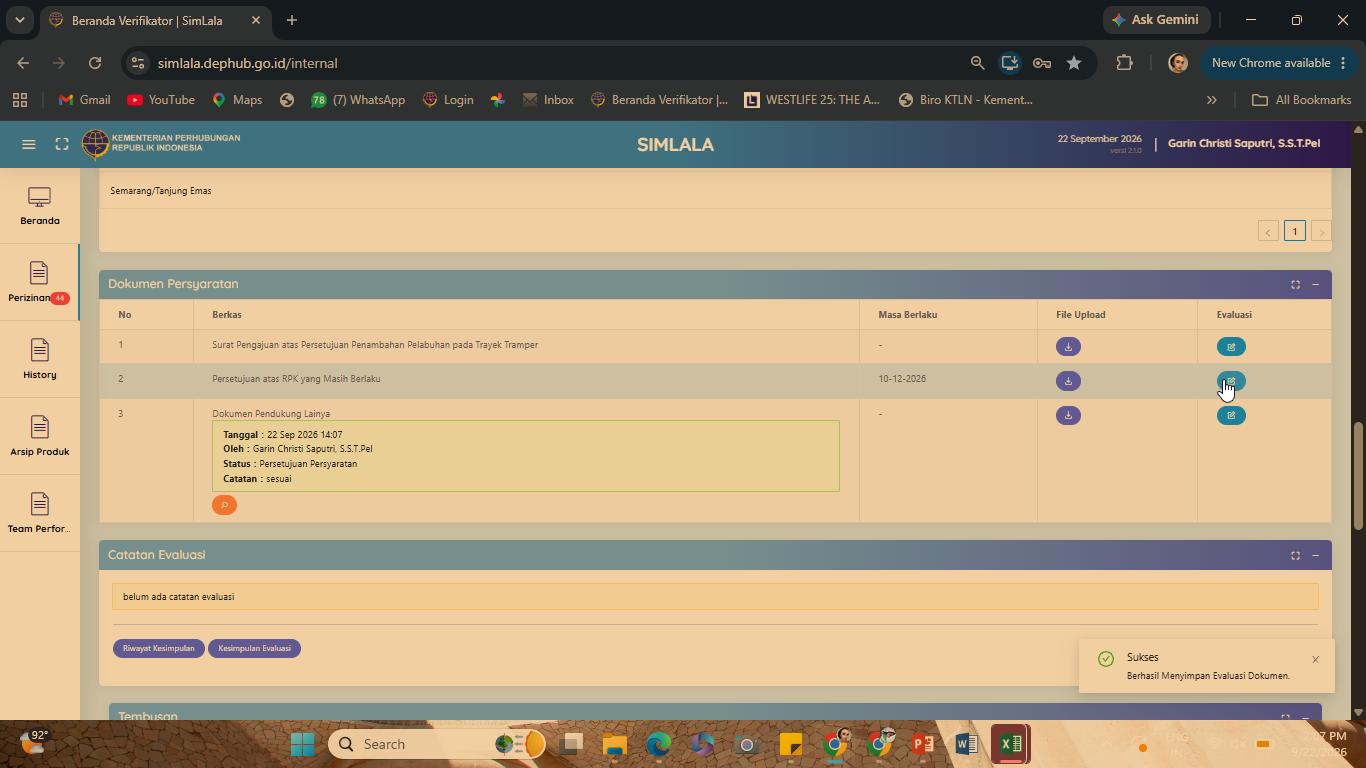Open evaluation for Persetujuan atas RPK row
1366x768 pixels.
tap(1231, 381)
